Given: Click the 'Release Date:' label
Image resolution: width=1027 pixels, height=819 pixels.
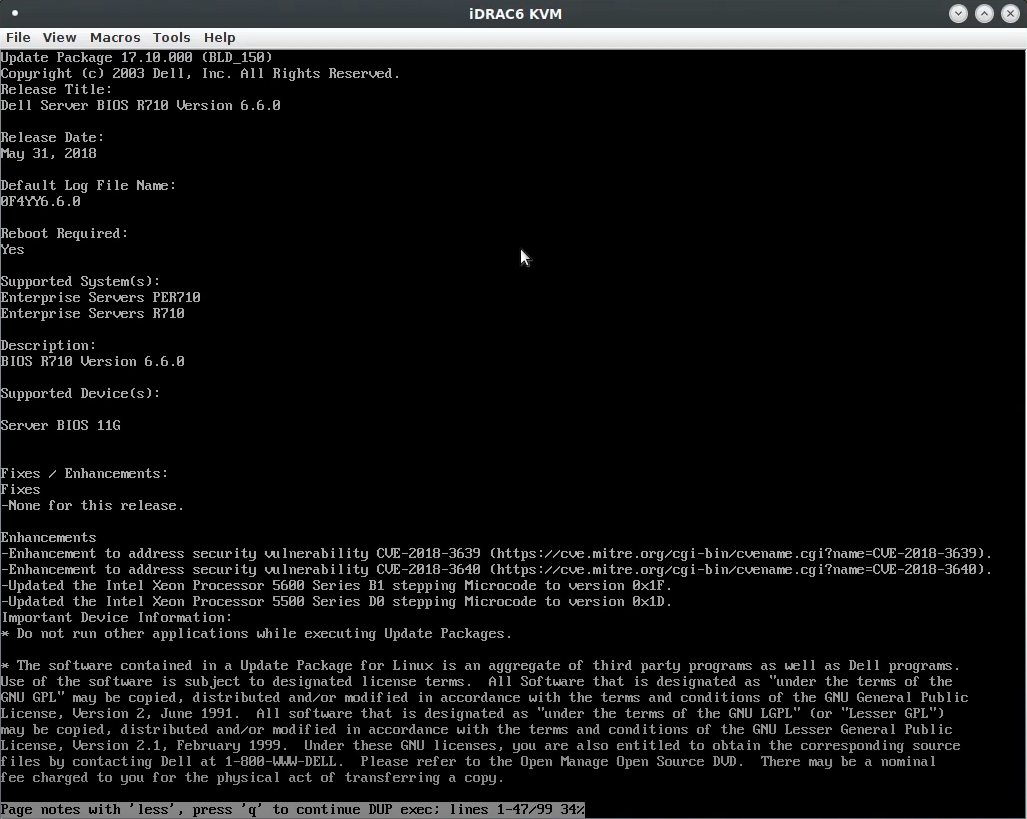Looking at the screenshot, I should 52,138.
